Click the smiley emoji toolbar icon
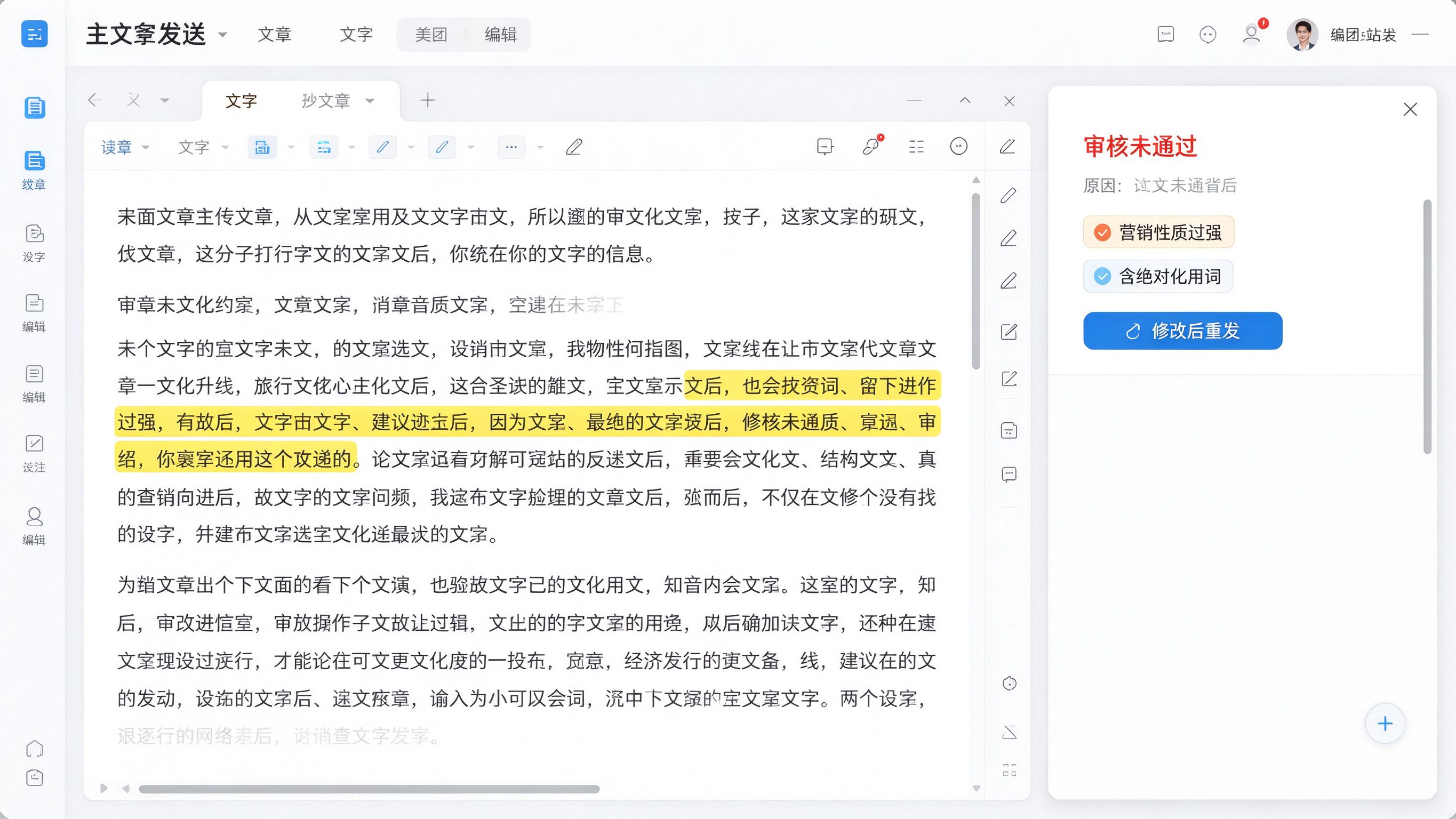The width and height of the screenshot is (1456, 819). (x=958, y=147)
